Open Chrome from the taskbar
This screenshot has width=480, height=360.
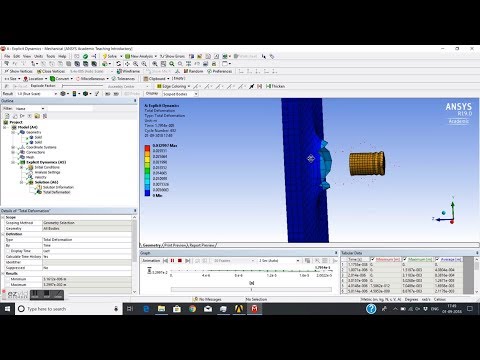tap(192, 309)
